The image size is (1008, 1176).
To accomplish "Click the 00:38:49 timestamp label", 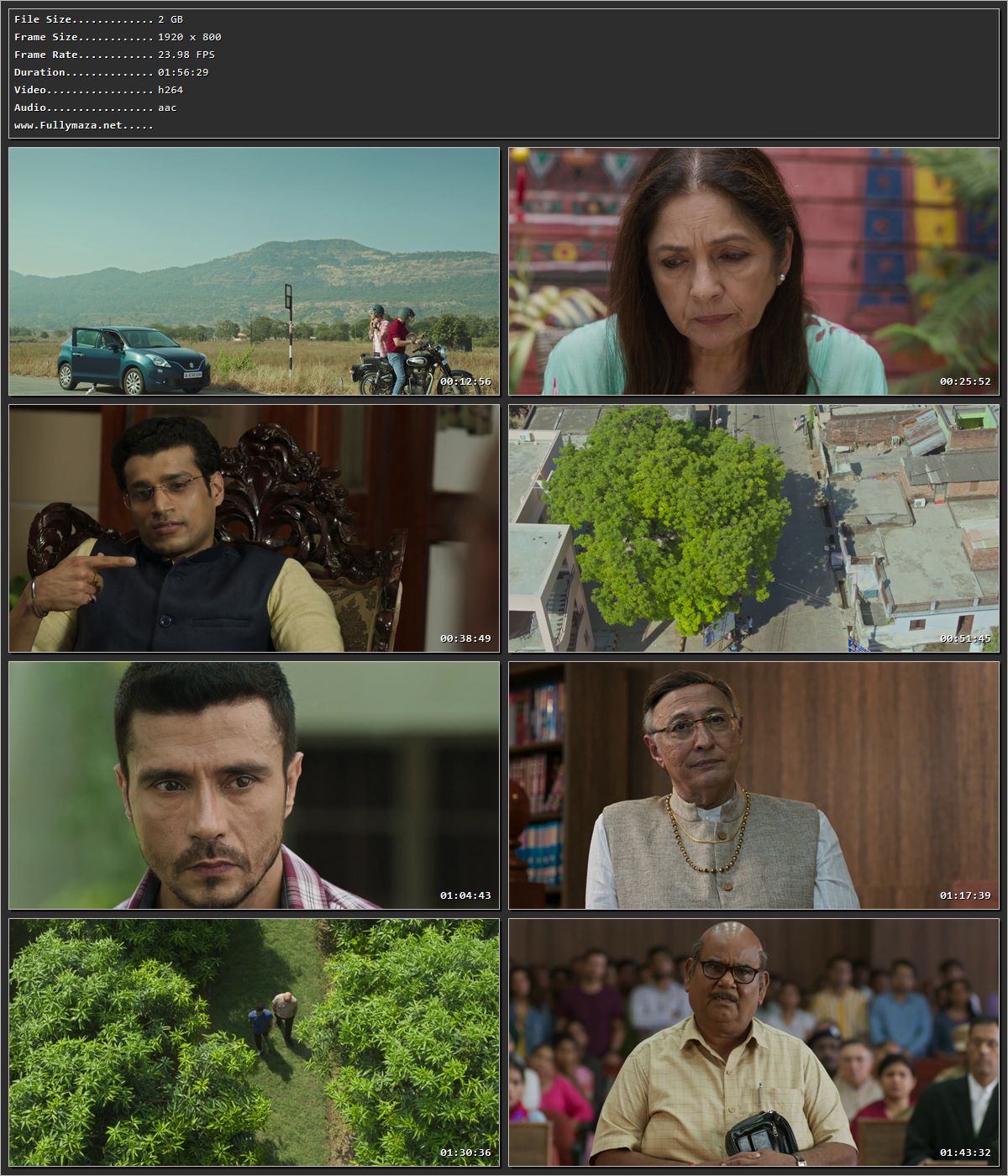I will click(465, 638).
